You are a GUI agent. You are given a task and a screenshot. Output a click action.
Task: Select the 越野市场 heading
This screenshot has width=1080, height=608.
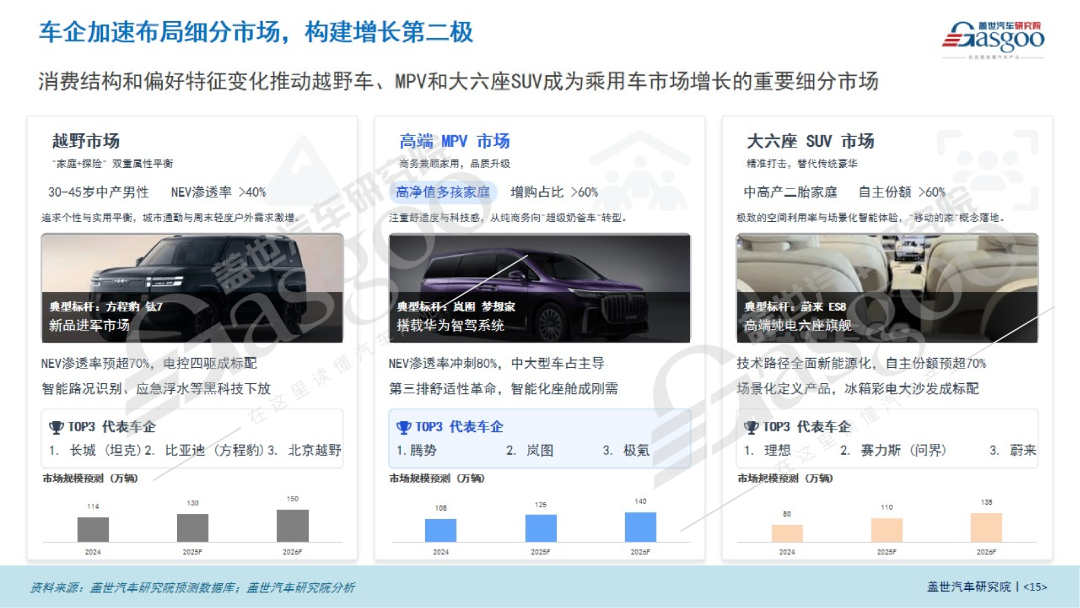tap(86, 141)
